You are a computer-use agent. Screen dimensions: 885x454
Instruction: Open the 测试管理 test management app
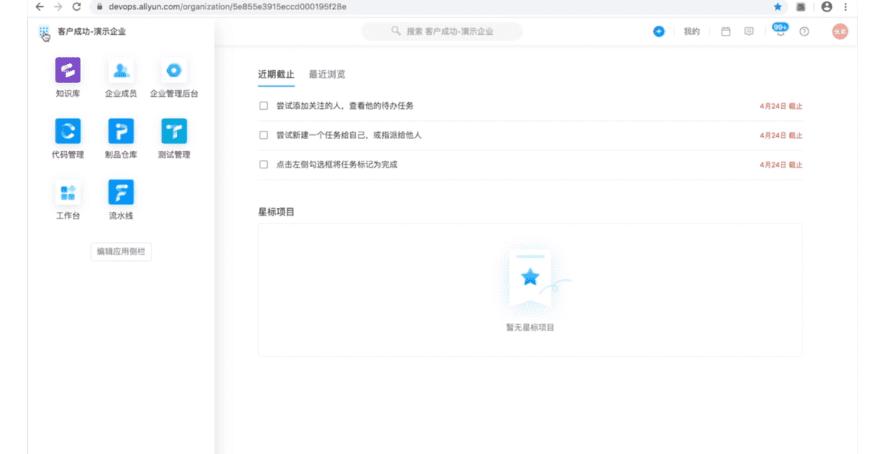174,131
